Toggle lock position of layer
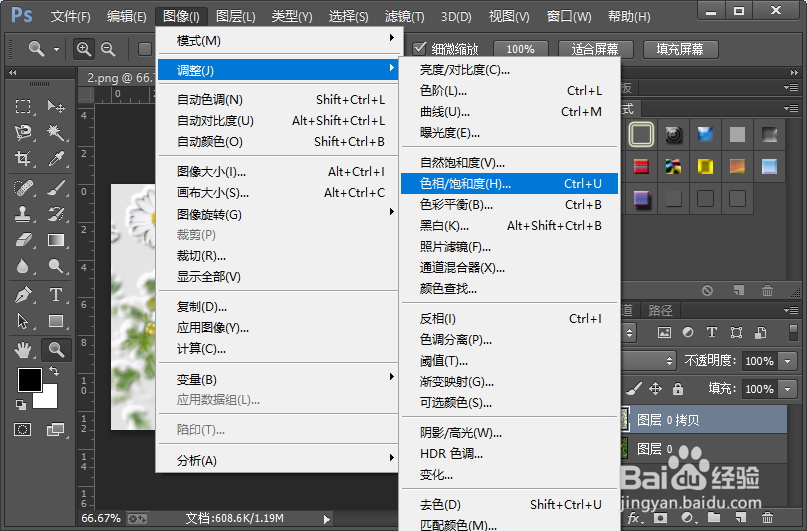Image resolution: width=807 pixels, height=531 pixels. (655, 388)
